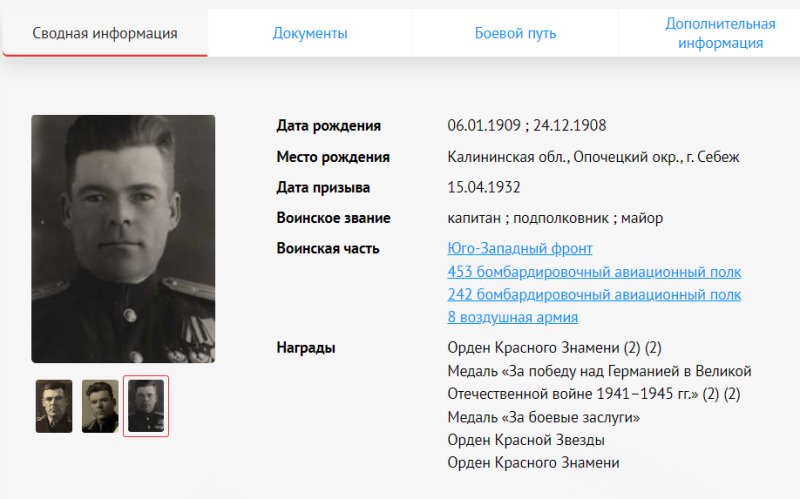Click the award Орден Красной Звезды
Image resolution: width=800 pixels, height=499 pixels.
click(x=526, y=440)
